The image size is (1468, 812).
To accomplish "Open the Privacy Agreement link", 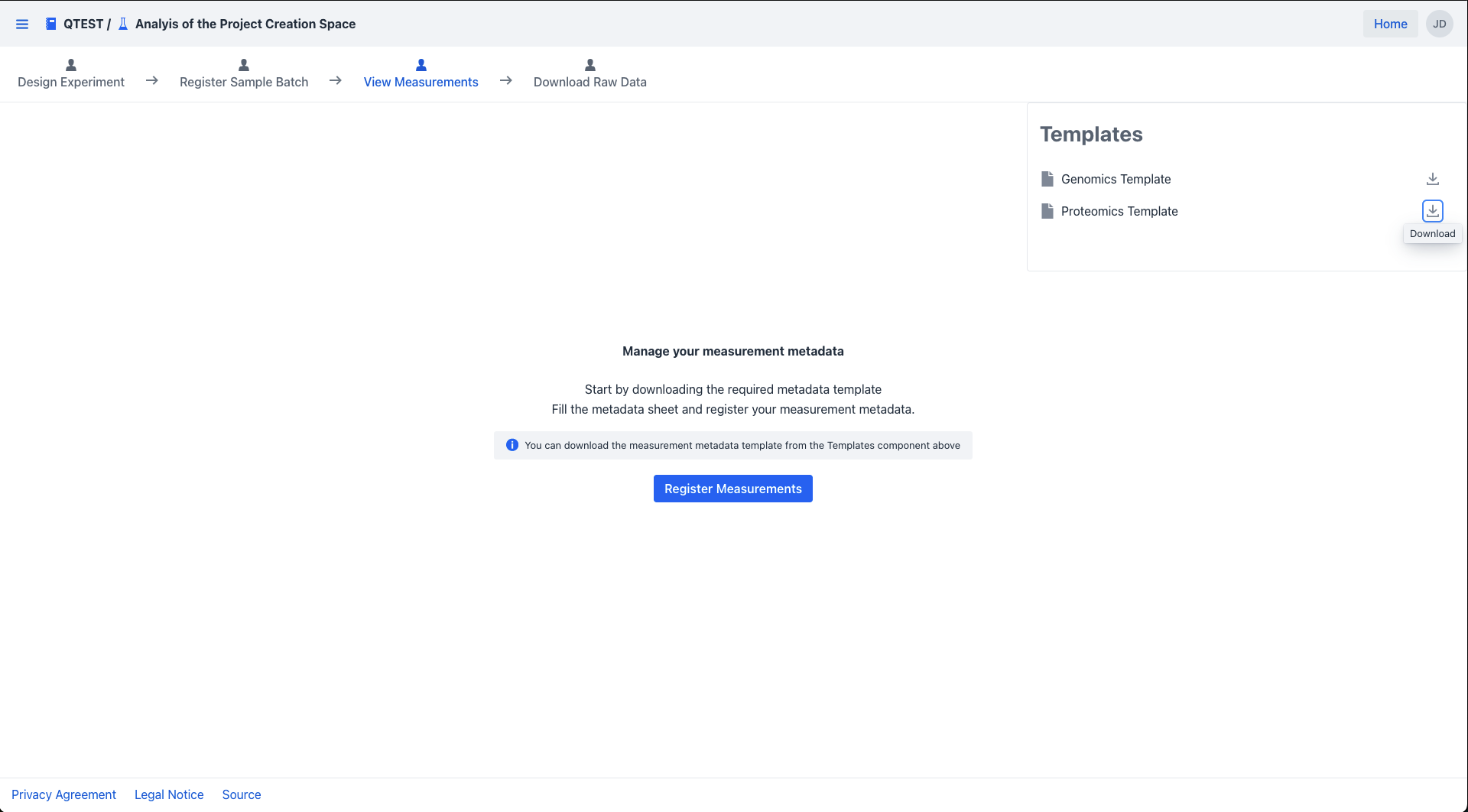I will [x=63, y=794].
